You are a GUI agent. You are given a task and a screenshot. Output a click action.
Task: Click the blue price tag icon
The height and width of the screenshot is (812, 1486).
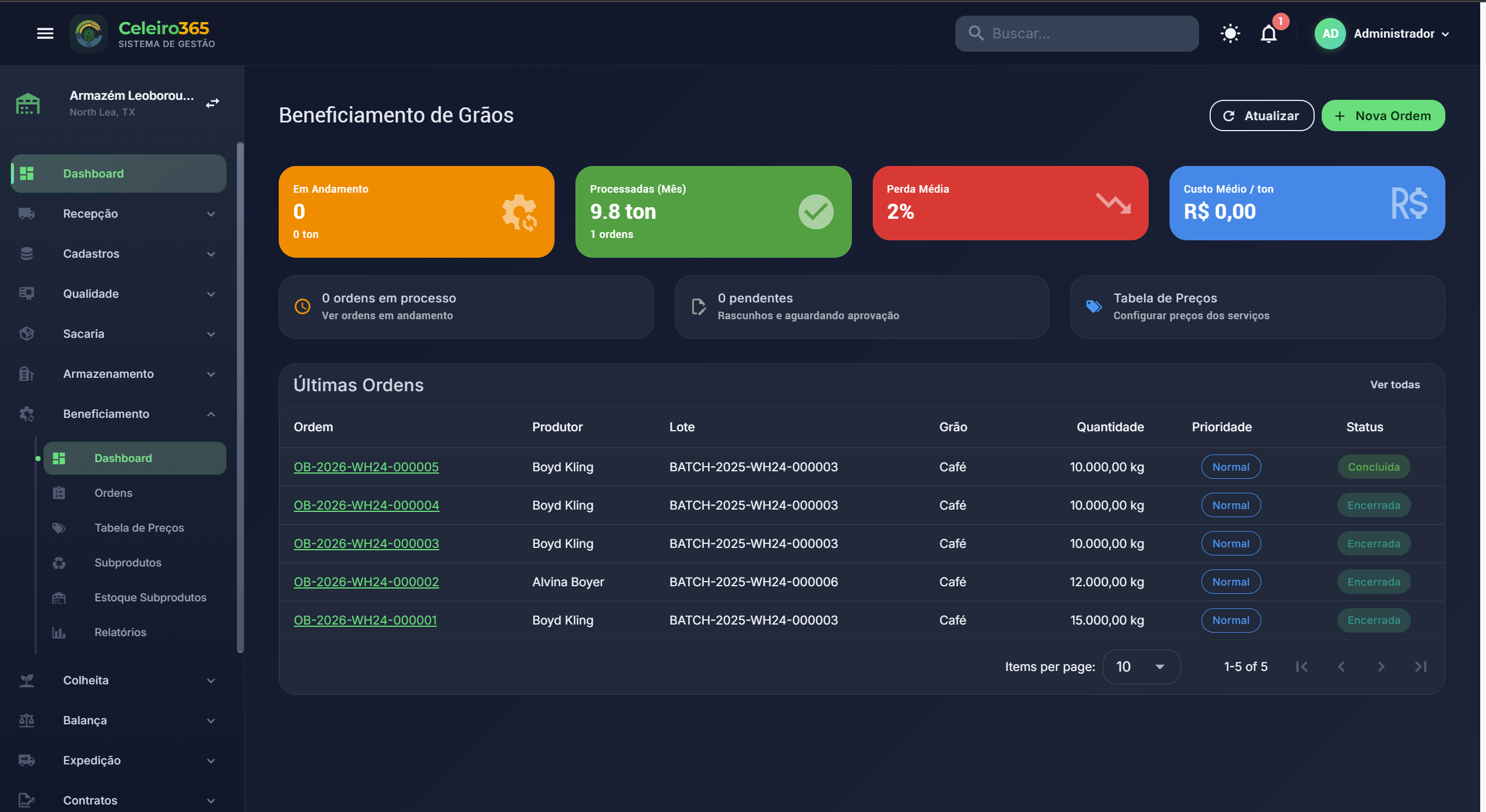[1094, 306]
